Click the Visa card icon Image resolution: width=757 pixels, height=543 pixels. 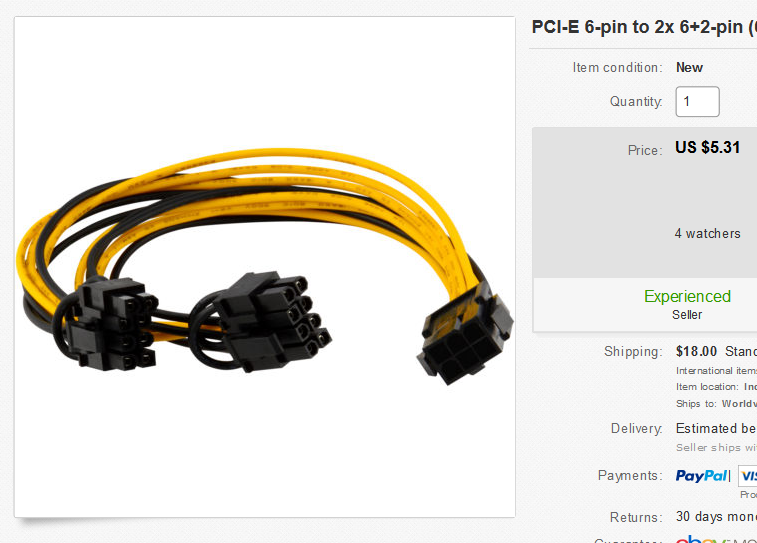click(x=748, y=476)
